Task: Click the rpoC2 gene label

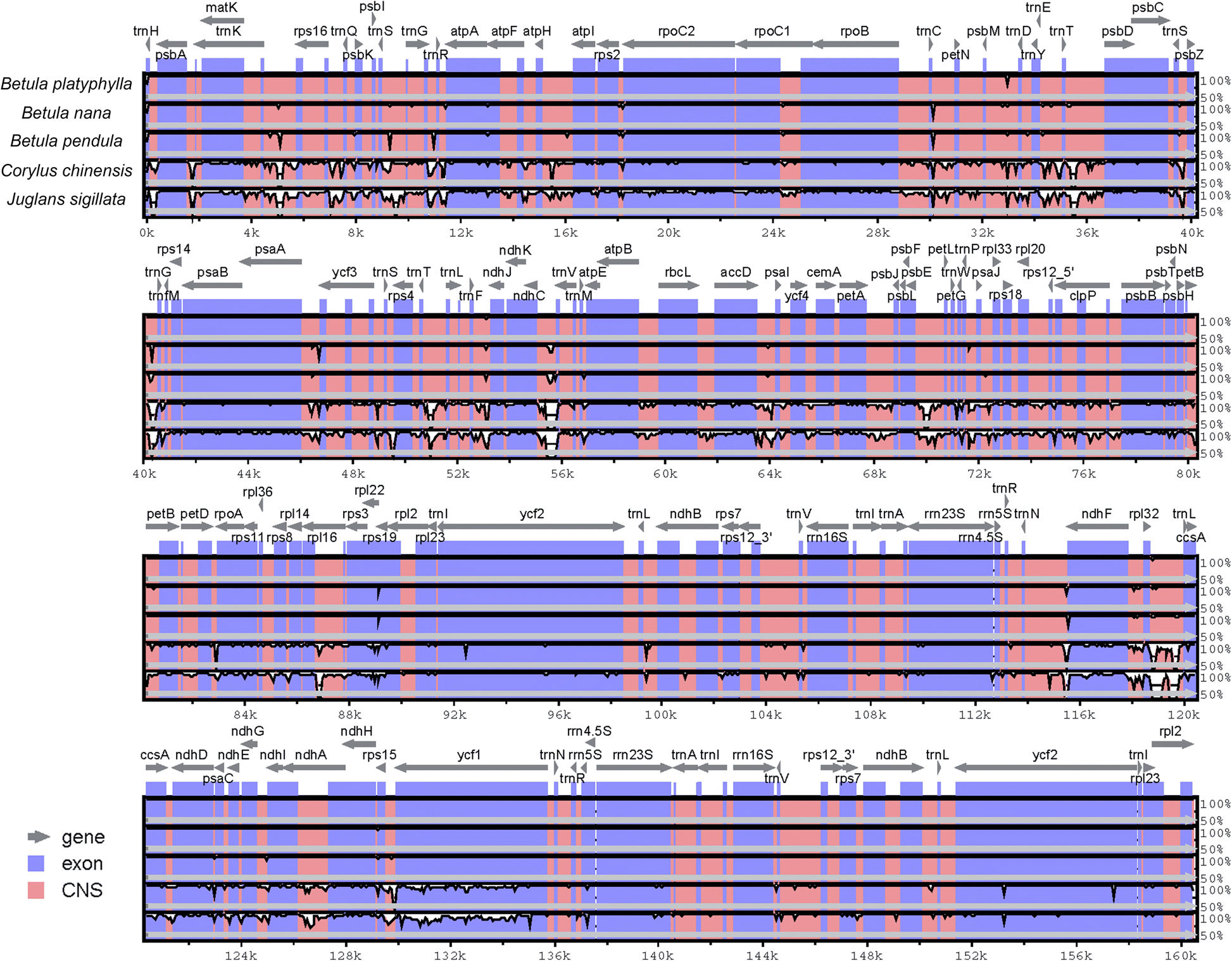Action: [676, 31]
